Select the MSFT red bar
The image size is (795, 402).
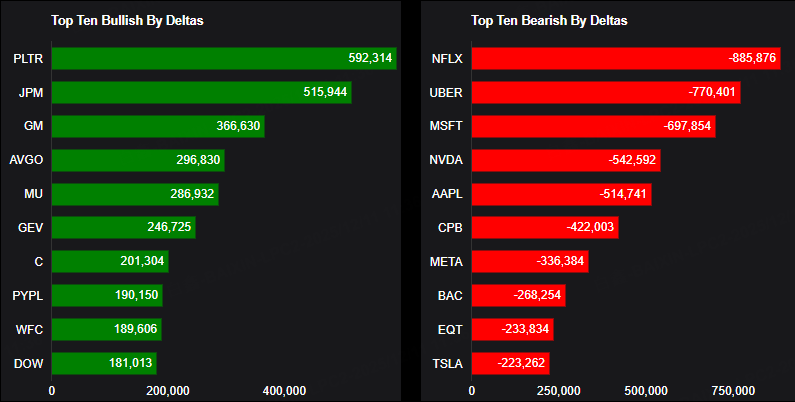(593, 126)
